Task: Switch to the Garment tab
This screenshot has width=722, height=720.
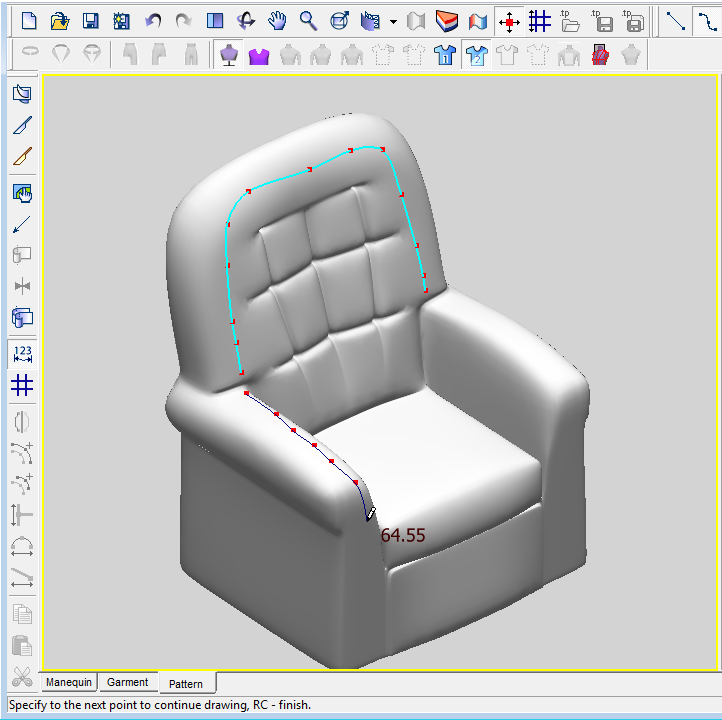Action: [128, 682]
